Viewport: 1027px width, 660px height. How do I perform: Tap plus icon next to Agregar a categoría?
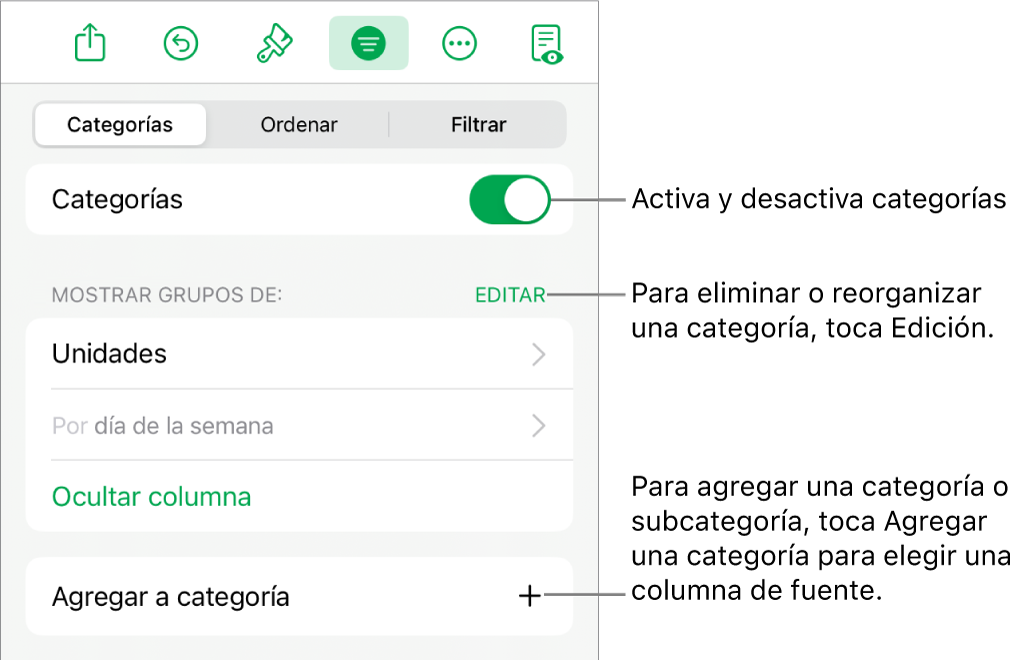529,596
